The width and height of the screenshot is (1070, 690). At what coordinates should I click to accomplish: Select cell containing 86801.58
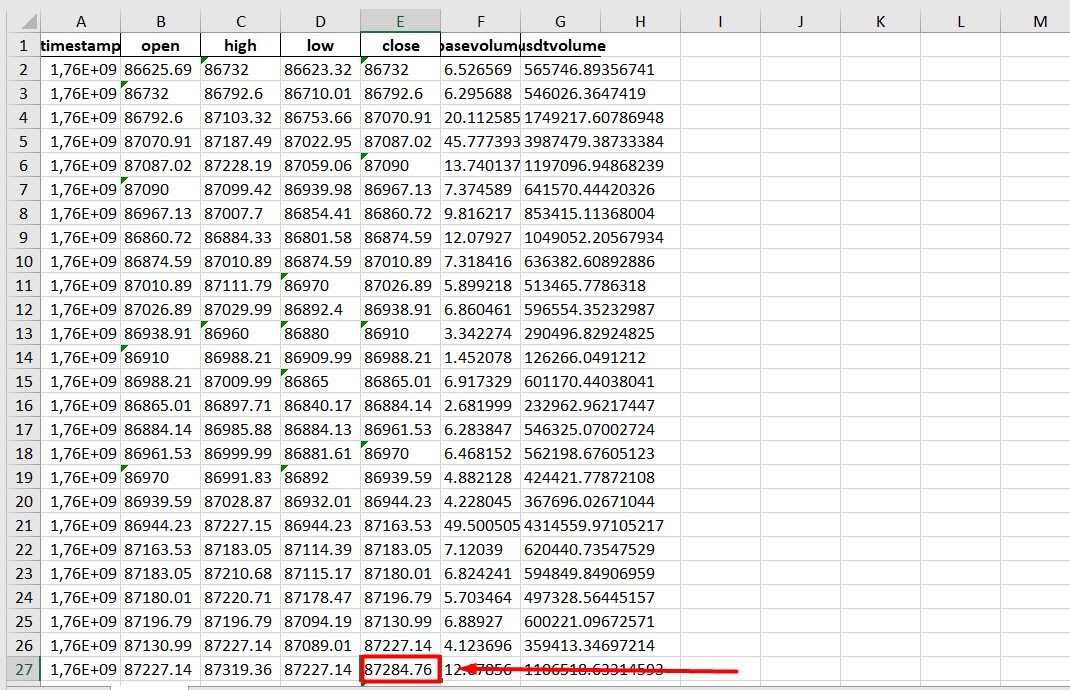tap(320, 237)
